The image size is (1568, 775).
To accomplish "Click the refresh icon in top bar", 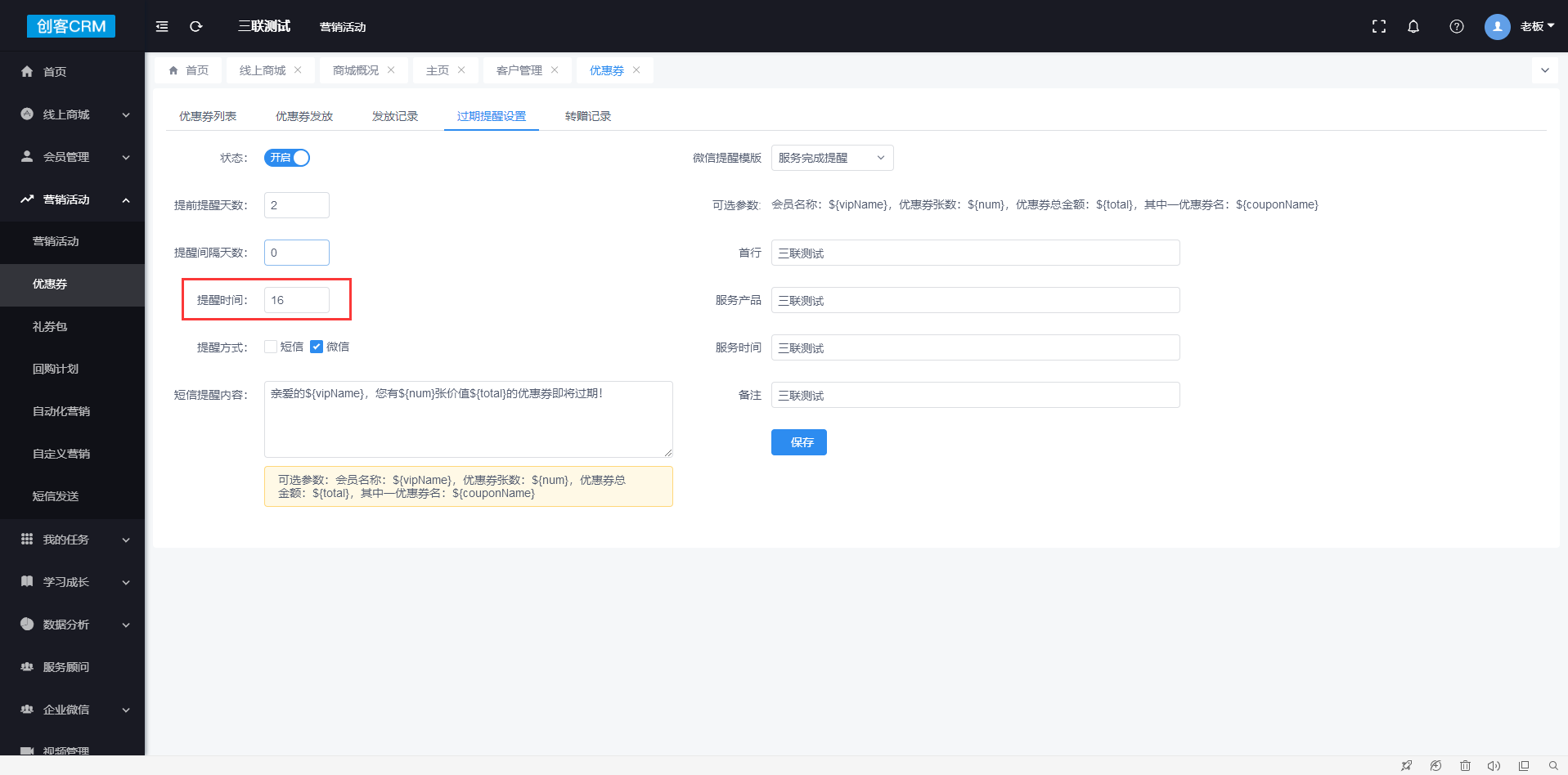I will 196,26.
